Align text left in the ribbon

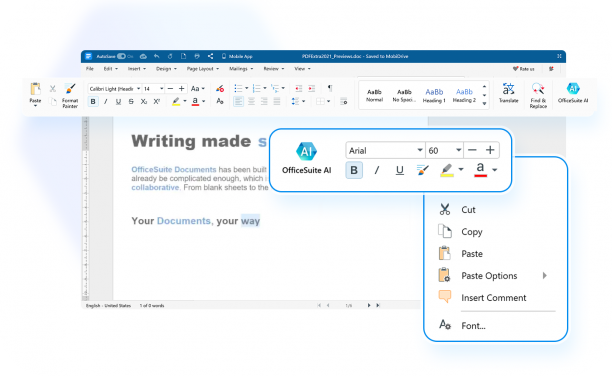click(x=238, y=102)
